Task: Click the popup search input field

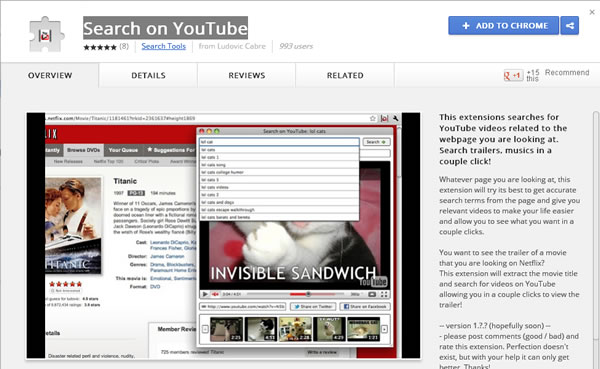Action: pyautogui.click(x=279, y=142)
